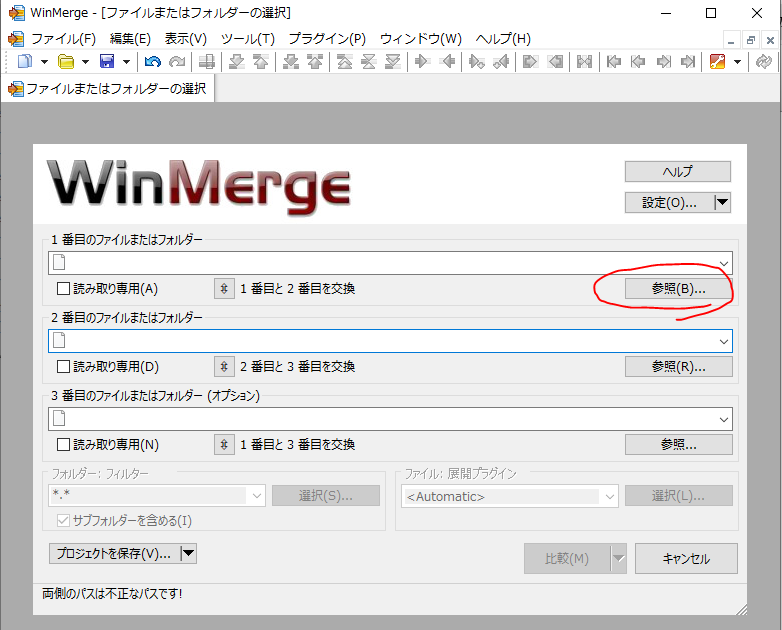Click the New document toolbar icon
The width and height of the screenshot is (782, 630).
(x=24, y=62)
